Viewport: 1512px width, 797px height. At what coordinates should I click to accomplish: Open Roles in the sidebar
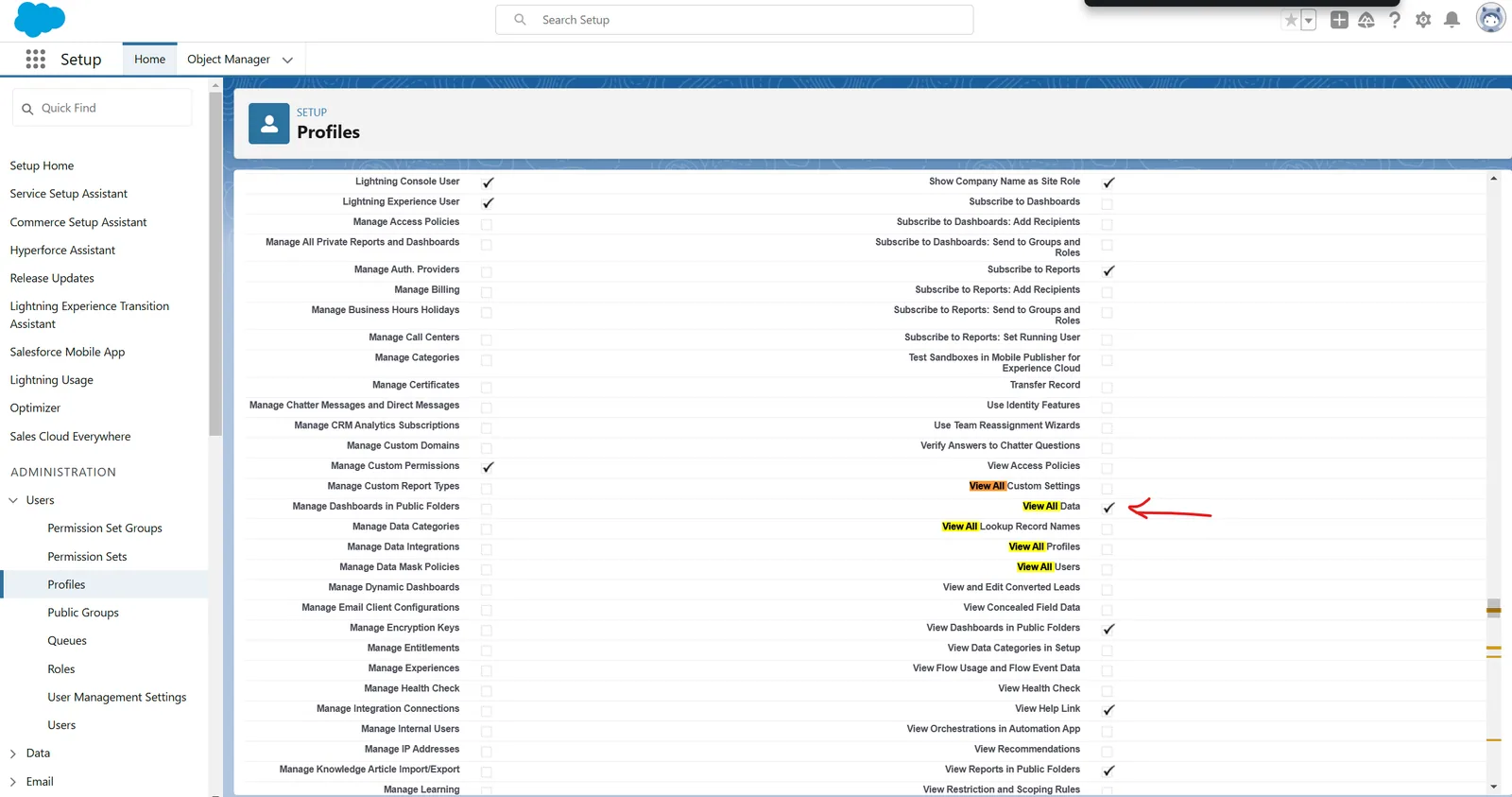pos(61,669)
